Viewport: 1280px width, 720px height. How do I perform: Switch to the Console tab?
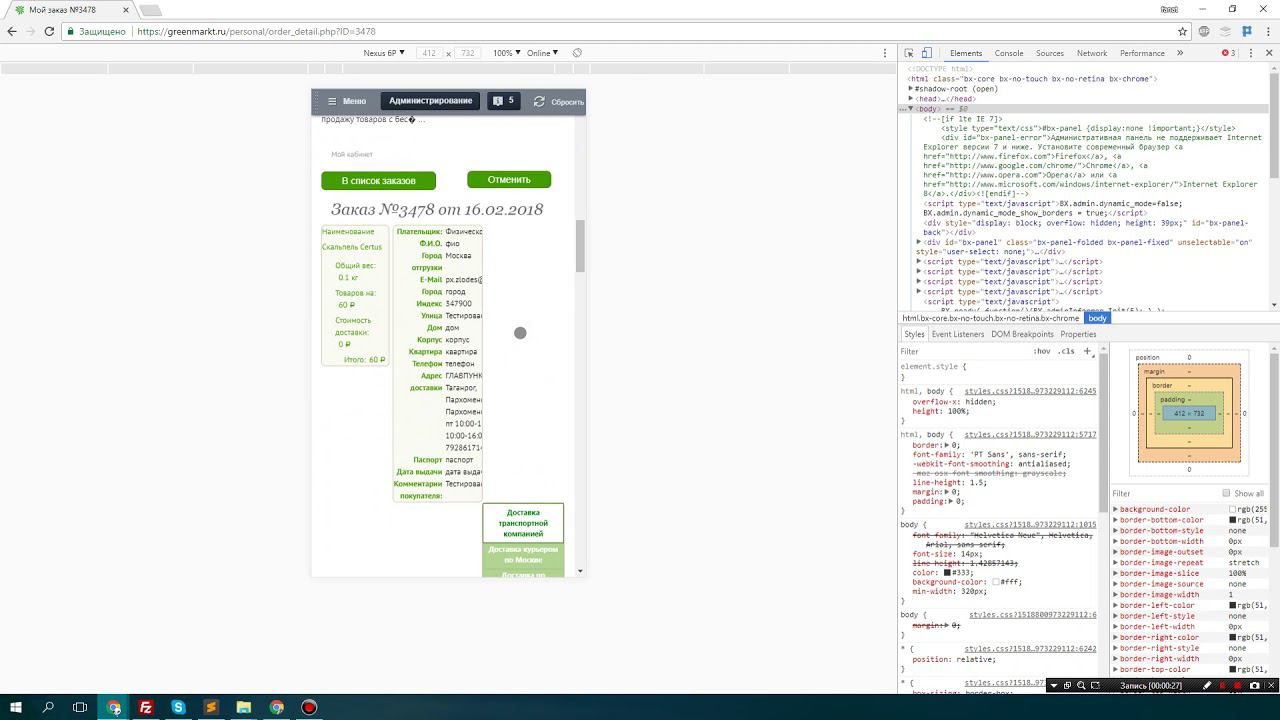(1008, 53)
